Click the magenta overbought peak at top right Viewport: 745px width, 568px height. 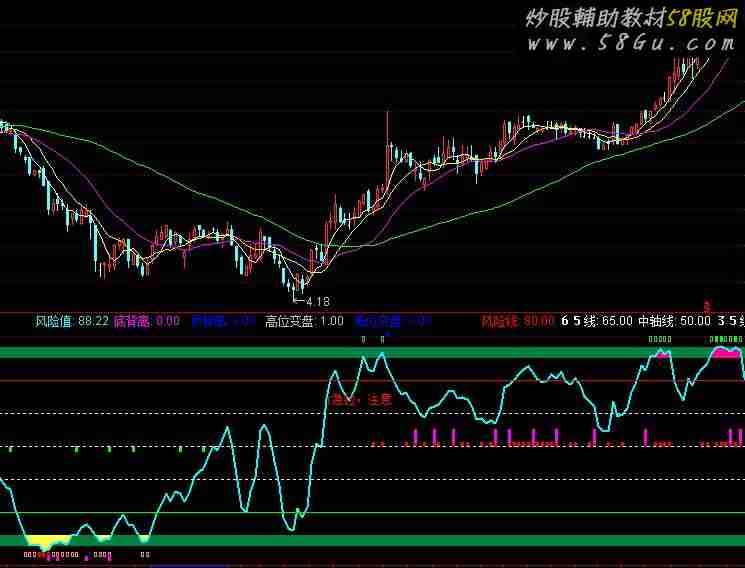726,352
